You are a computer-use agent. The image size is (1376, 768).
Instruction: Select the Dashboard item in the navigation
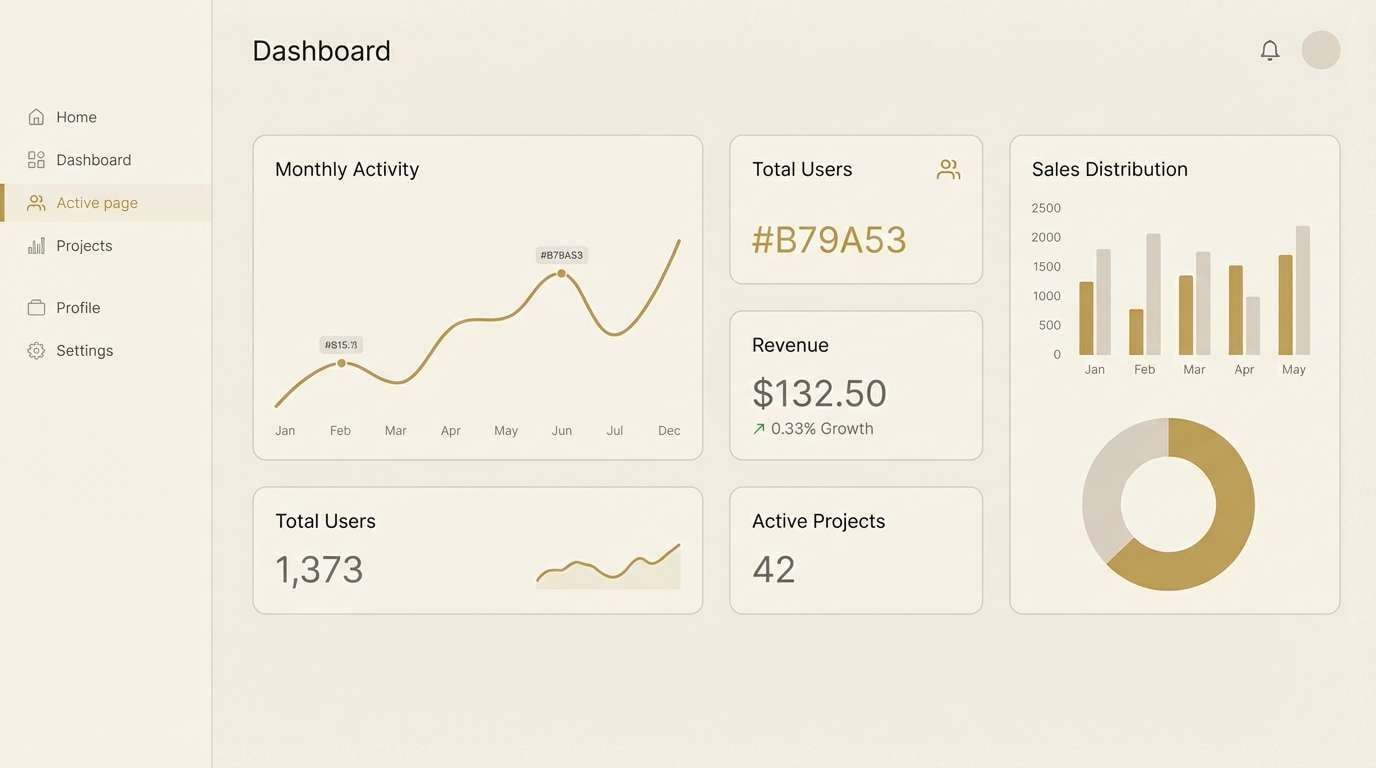(94, 159)
